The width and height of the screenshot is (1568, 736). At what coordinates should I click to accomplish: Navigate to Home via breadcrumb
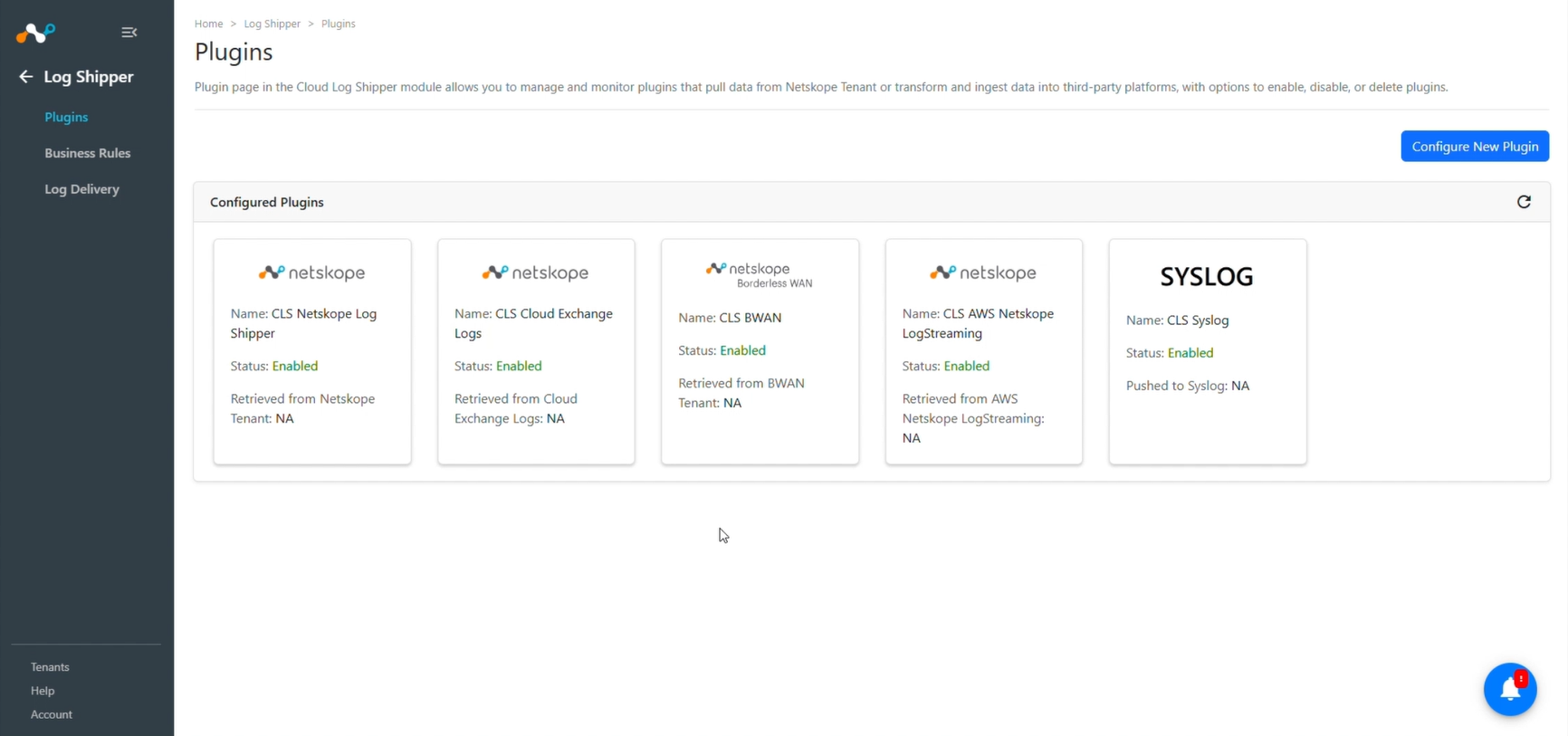coord(208,24)
